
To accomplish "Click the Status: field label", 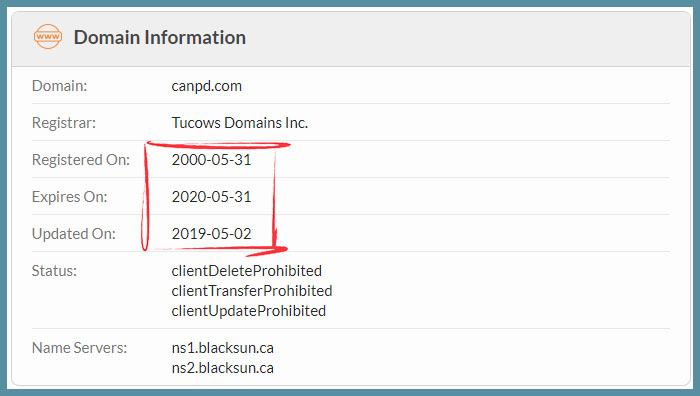I will [54, 271].
